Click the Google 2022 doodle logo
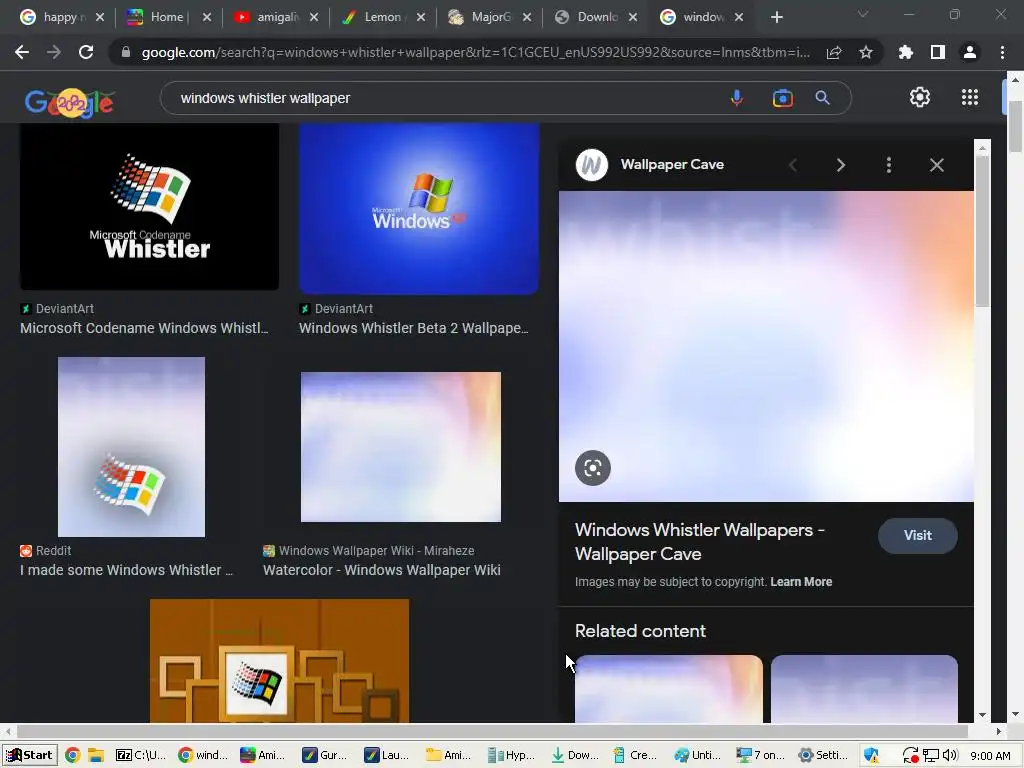 pos(69,103)
